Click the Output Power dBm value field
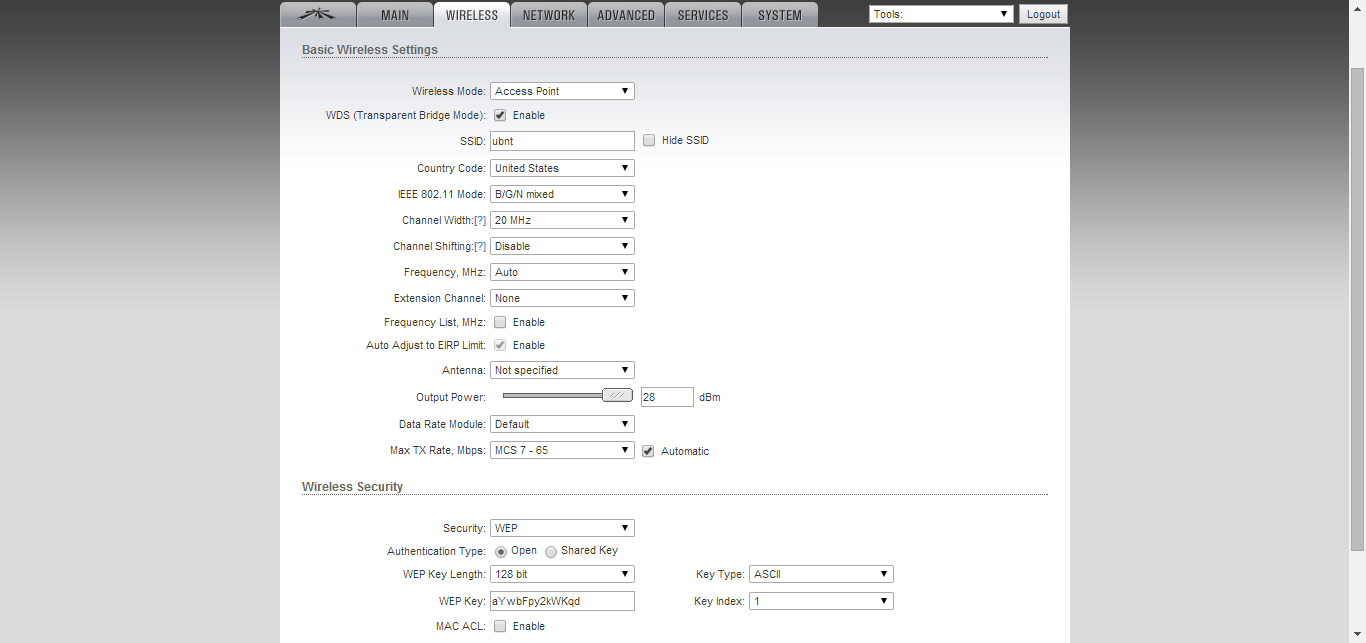This screenshot has height=643, width=1366. [x=667, y=397]
